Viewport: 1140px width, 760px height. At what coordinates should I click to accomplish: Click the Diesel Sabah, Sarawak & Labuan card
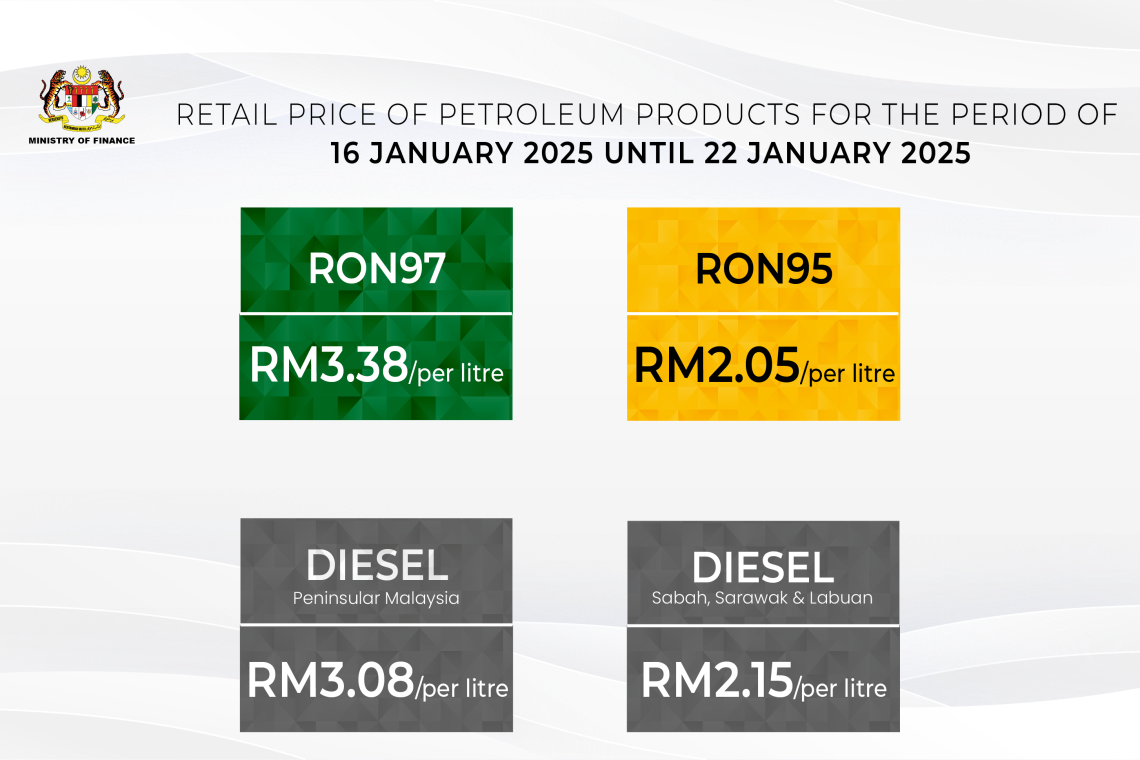click(762, 623)
